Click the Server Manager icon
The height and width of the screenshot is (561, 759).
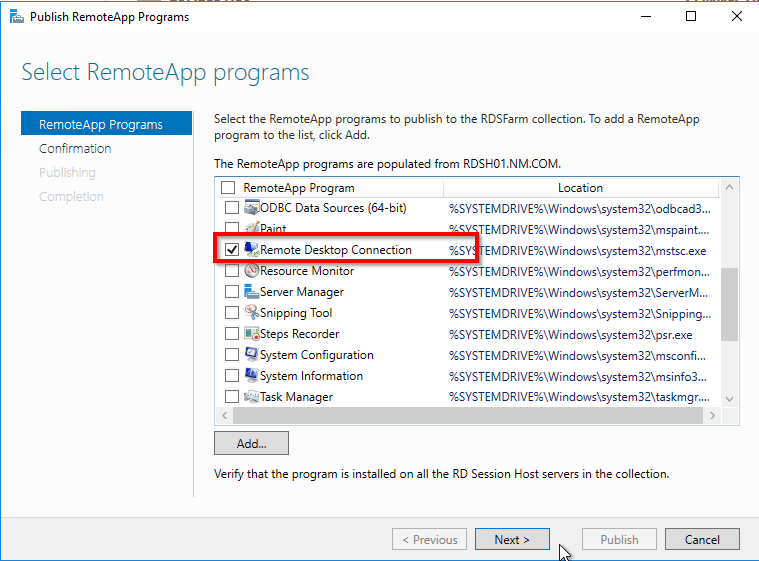[252, 292]
